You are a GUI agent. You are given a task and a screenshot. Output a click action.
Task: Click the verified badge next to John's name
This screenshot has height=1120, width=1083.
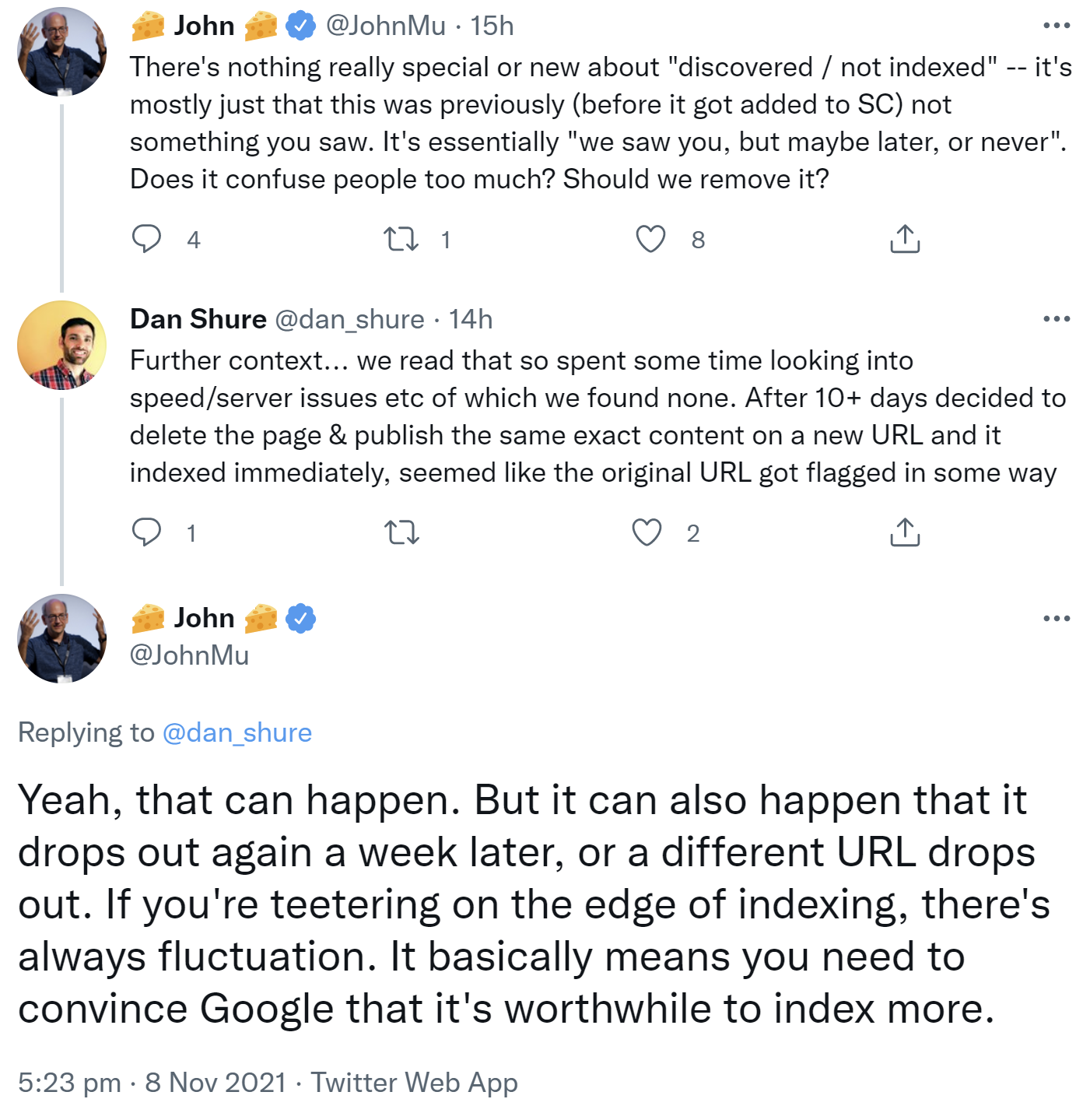click(299, 24)
